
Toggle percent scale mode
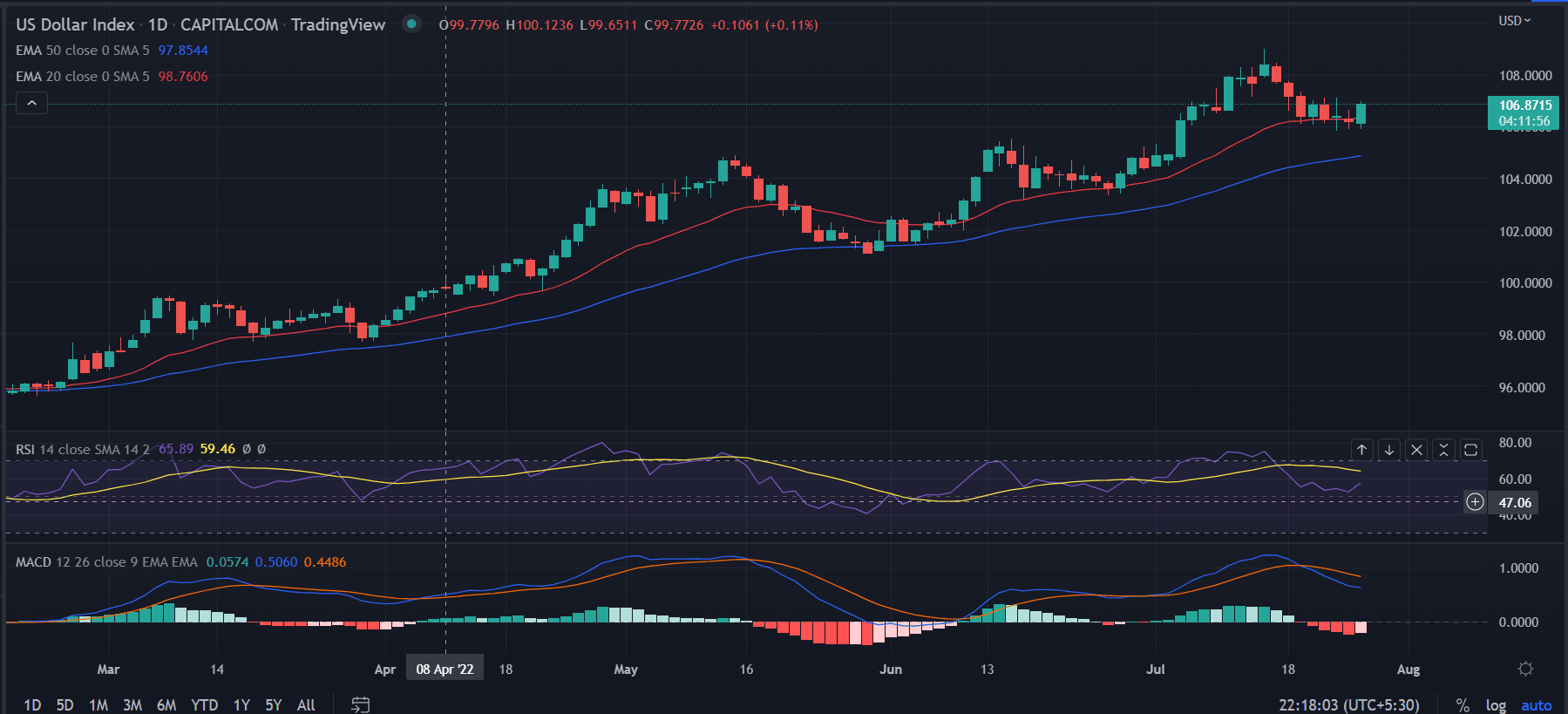point(1463,705)
